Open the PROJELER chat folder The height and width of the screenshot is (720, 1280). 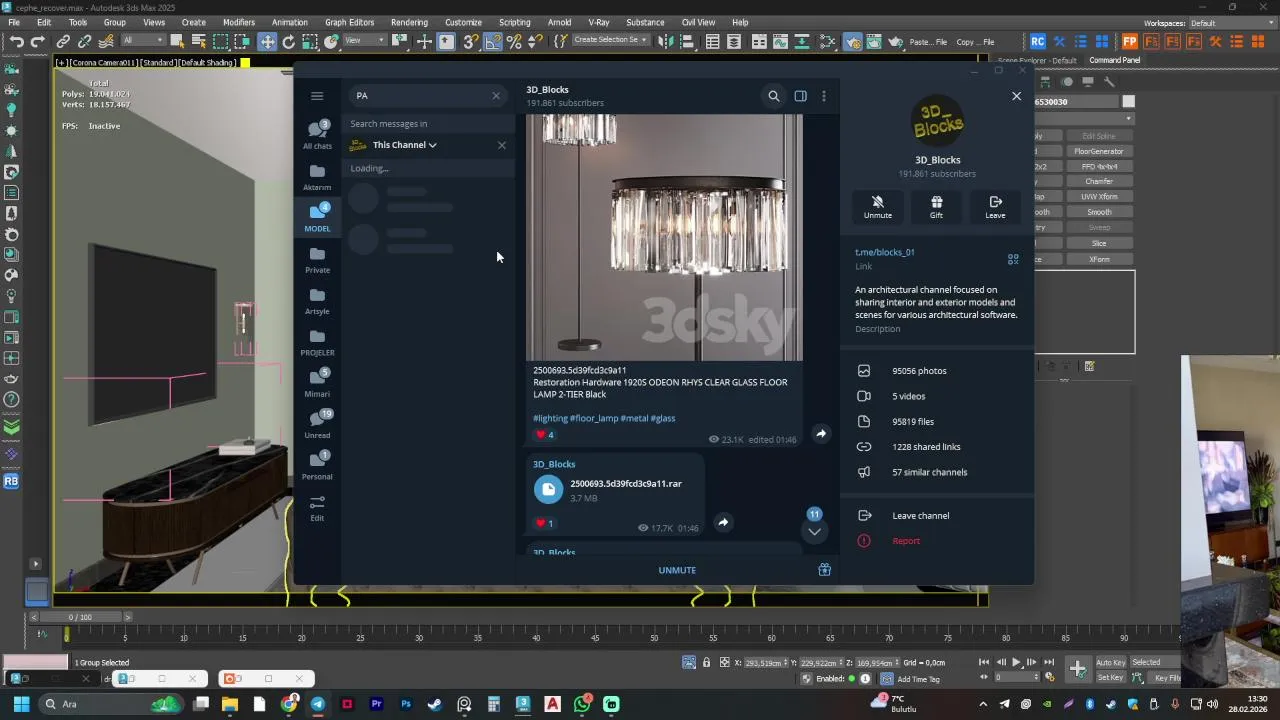coord(317,342)
